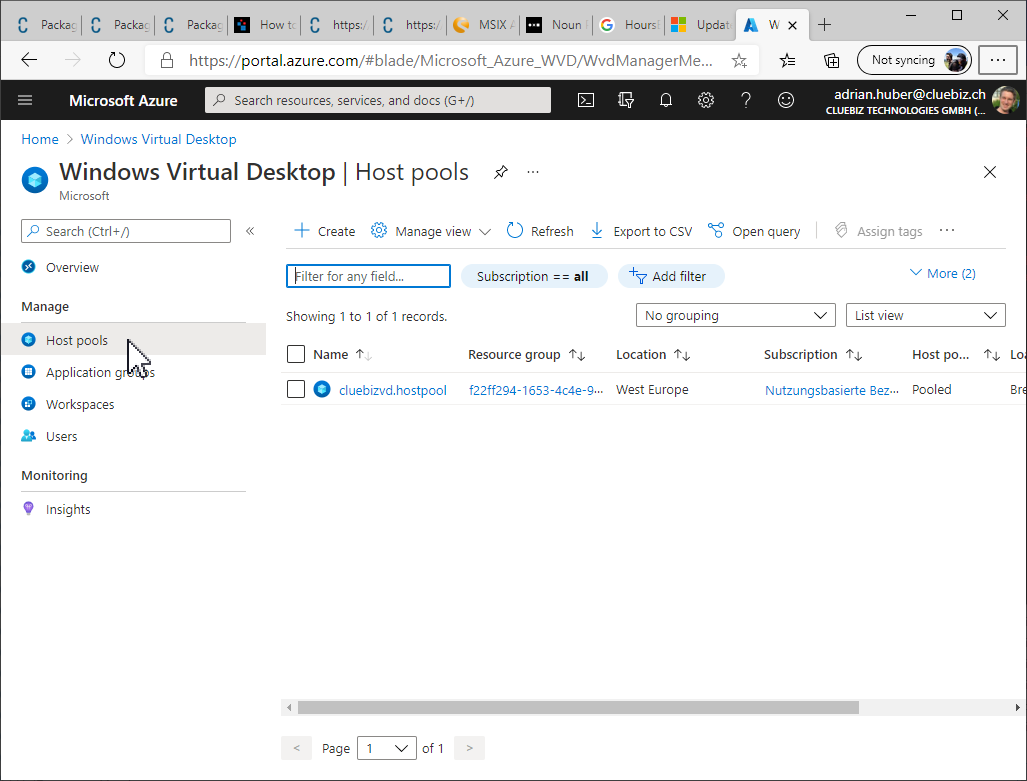The height and width of the screenshot is (781, 1027).
Task: Open Directory and subscription filter icon
Action: tap(626, 100)
